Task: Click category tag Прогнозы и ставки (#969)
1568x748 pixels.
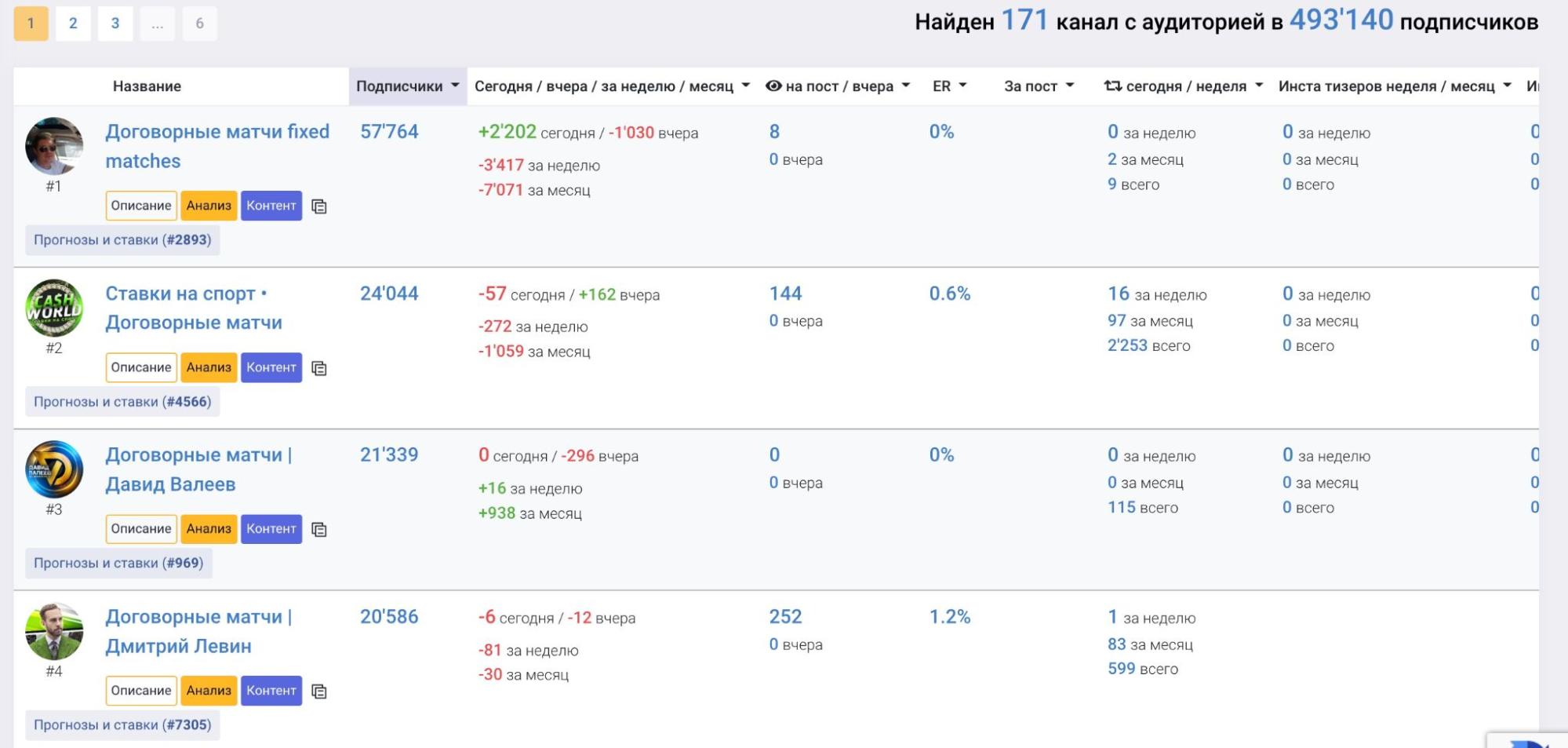Action: tap(118, 564)
